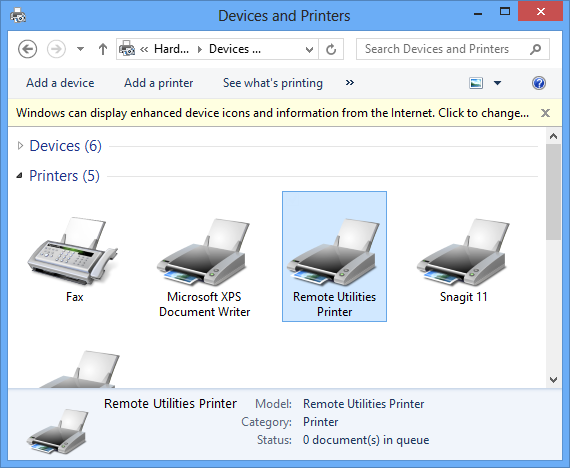Focus the Search Devices and Printers box

pyautogui.click(x=453, y=49)
